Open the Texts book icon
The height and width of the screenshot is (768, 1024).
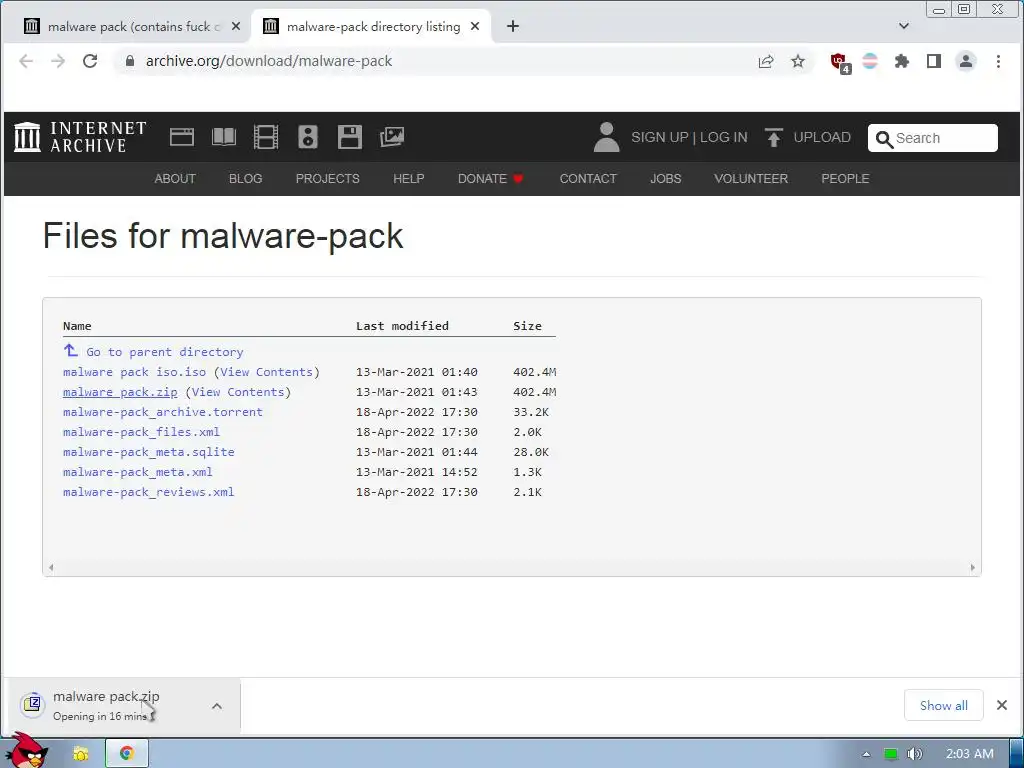point(224,137)
